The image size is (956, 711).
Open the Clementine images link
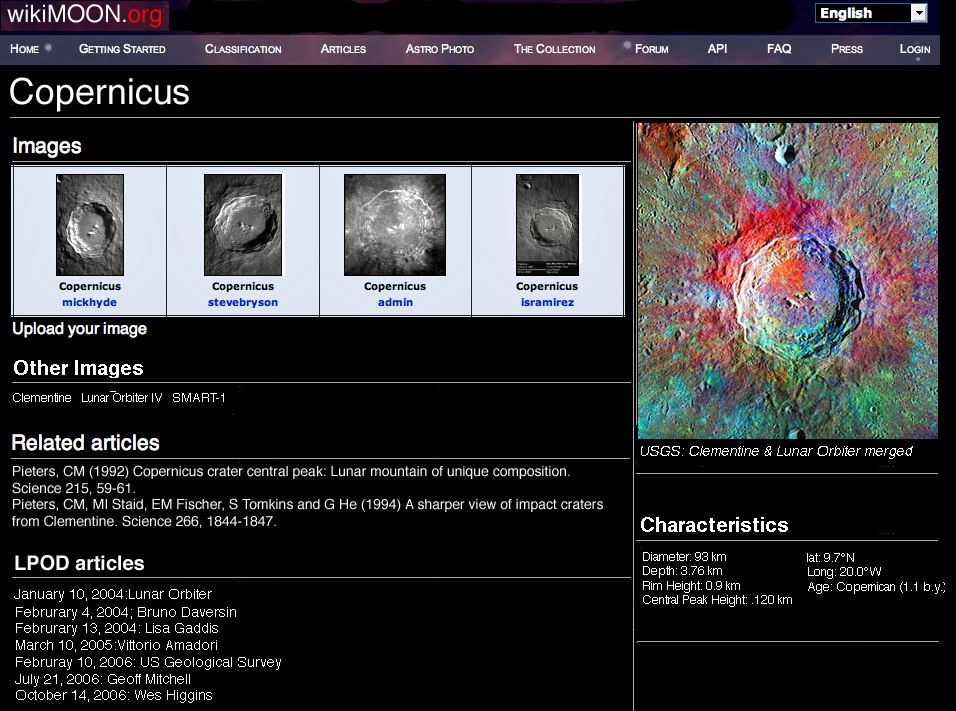(x=42, y=398)
